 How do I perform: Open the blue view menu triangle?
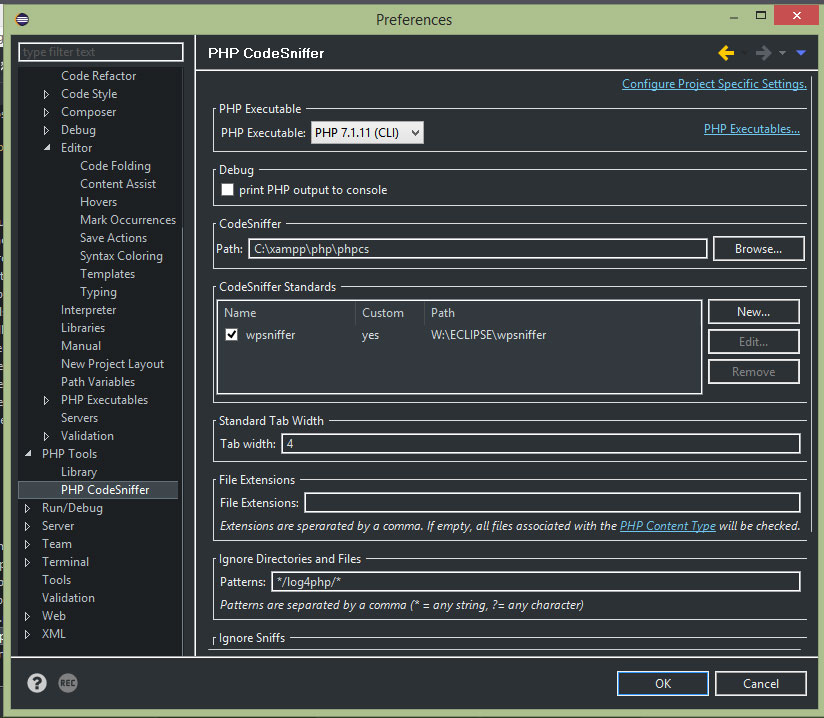coord(801,53)
